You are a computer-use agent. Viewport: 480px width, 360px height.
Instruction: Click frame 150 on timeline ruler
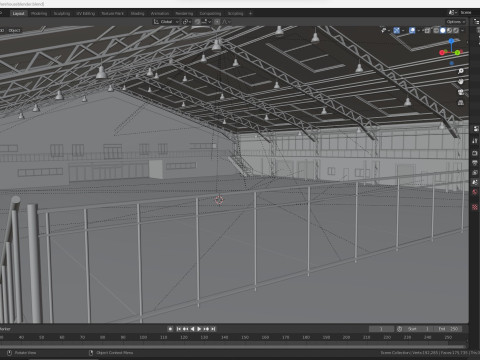coord(245,337)
